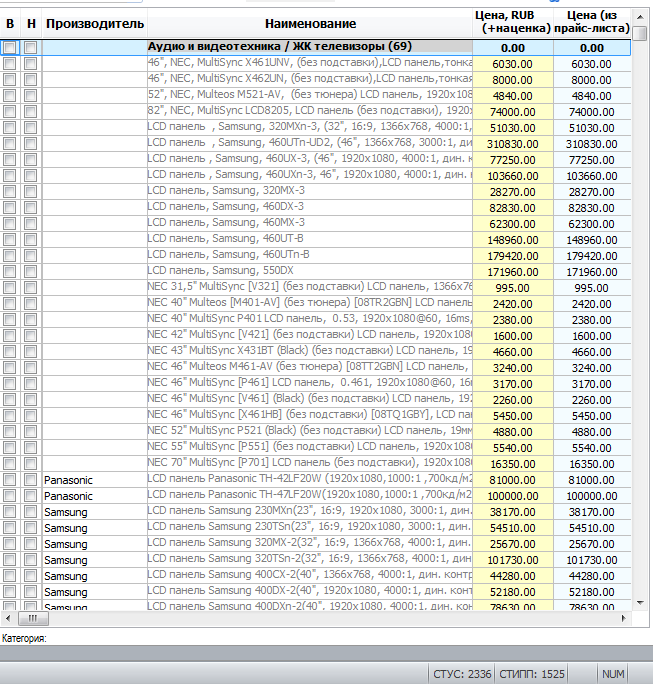Select row NEC 40" Multeos [M401-AV]

point(315,304)
